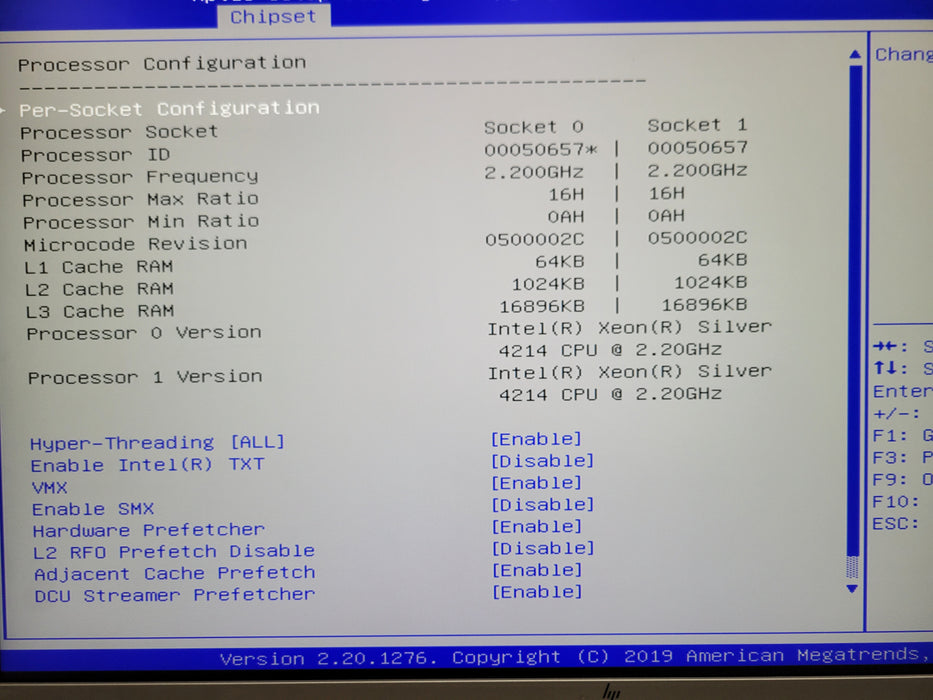Viewport: 933px width, 700px height.
Task: Click the vertical scrollbar track
Action: tap(854, 321)
